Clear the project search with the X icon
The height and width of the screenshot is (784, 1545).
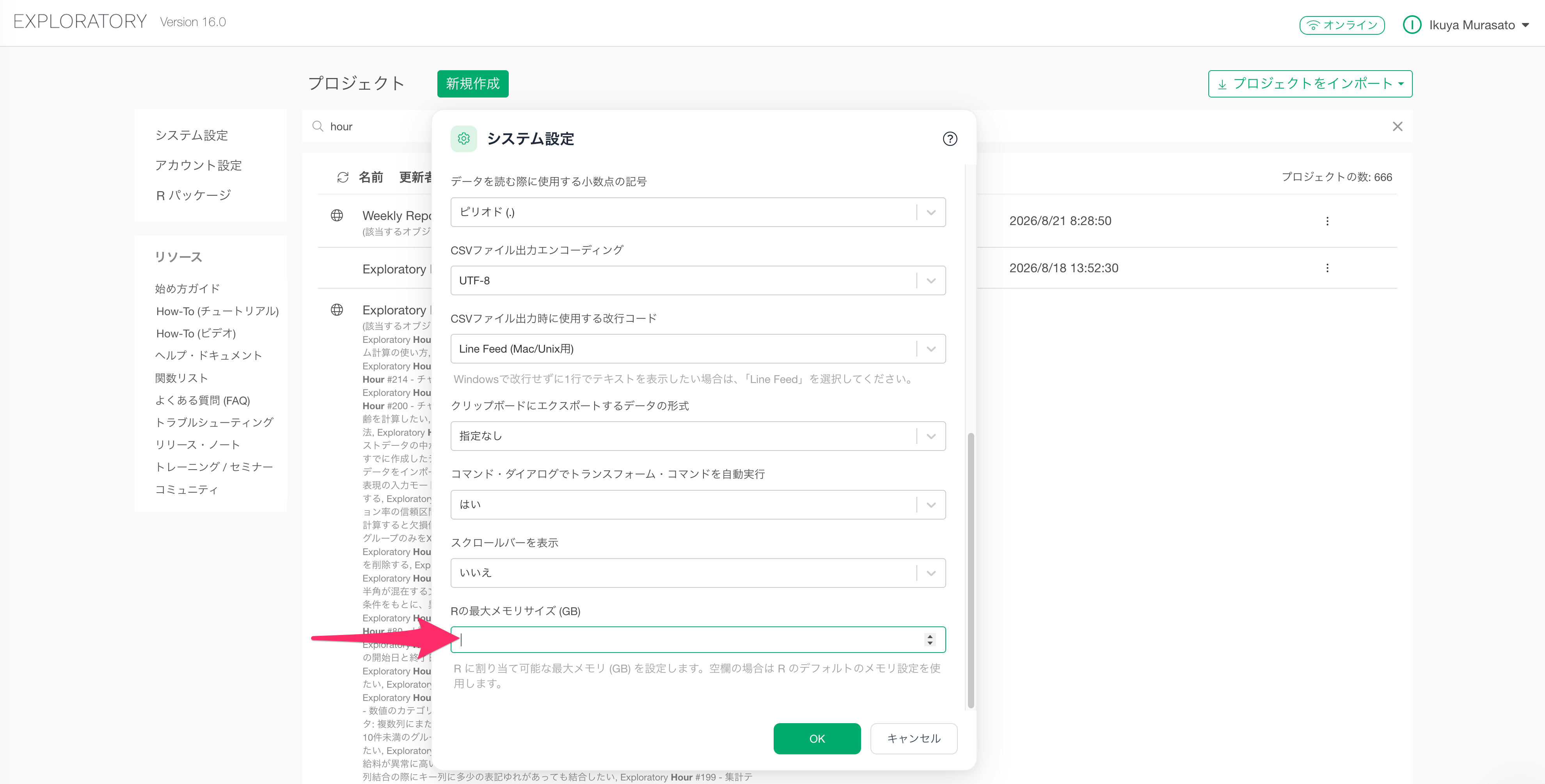1398,126
